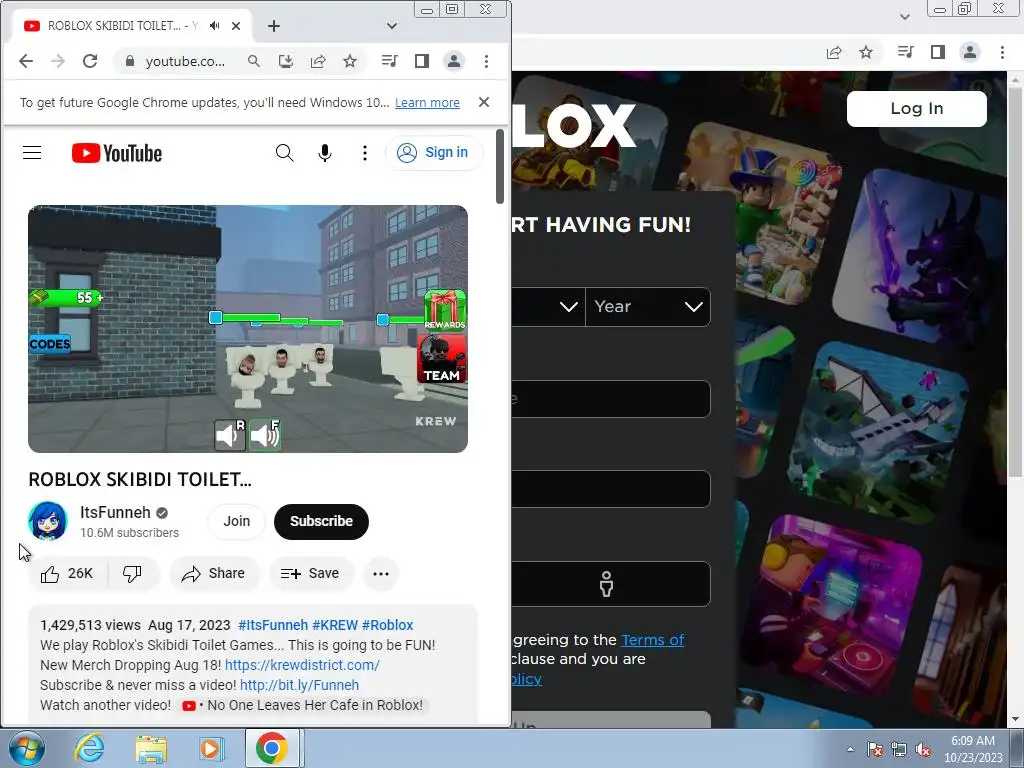Open the ItsFunneh channel name
Viewport: 1024px width, 768px height.
[x=115, y=513]
